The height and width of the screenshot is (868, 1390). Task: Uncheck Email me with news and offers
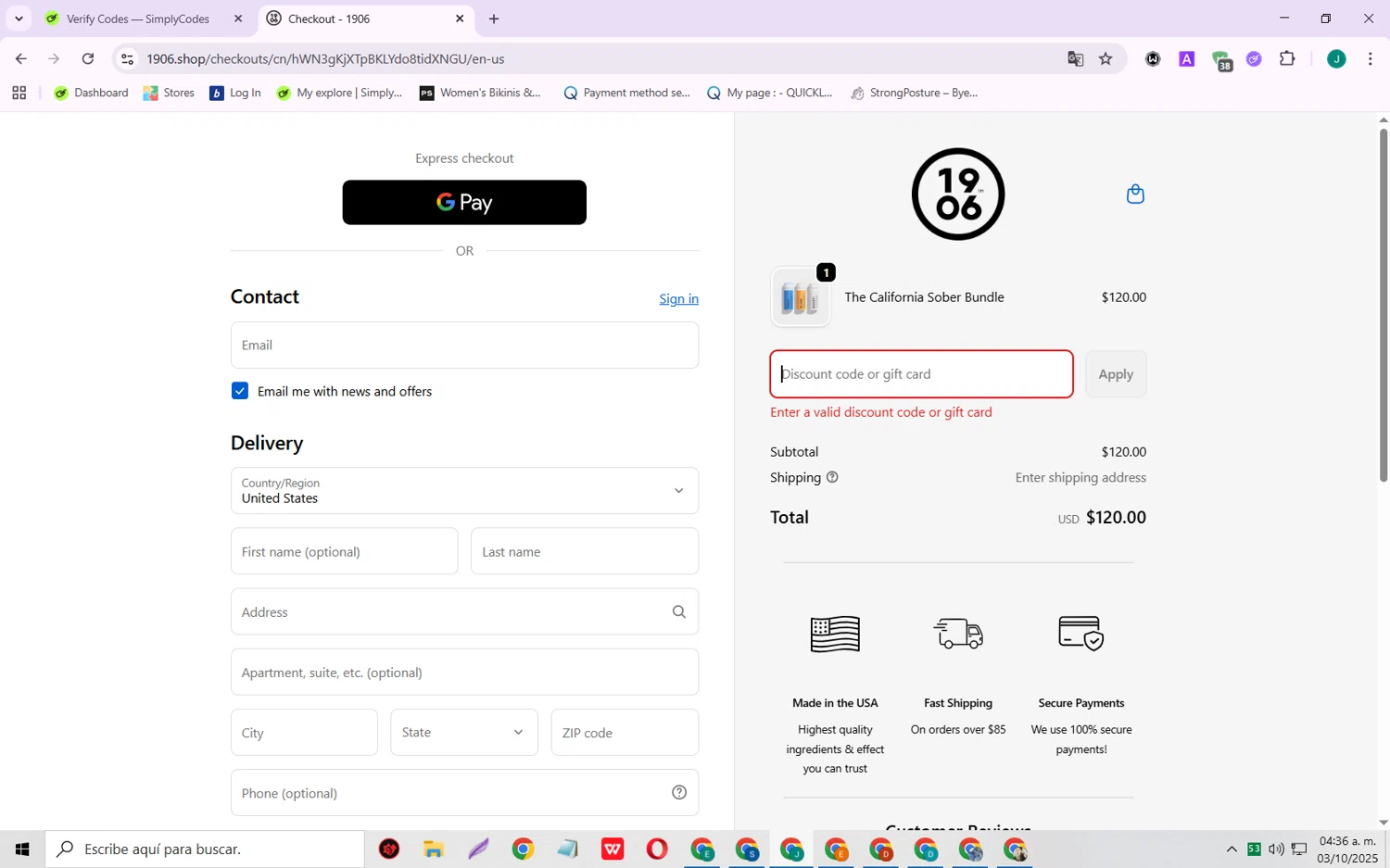[240, 391]
